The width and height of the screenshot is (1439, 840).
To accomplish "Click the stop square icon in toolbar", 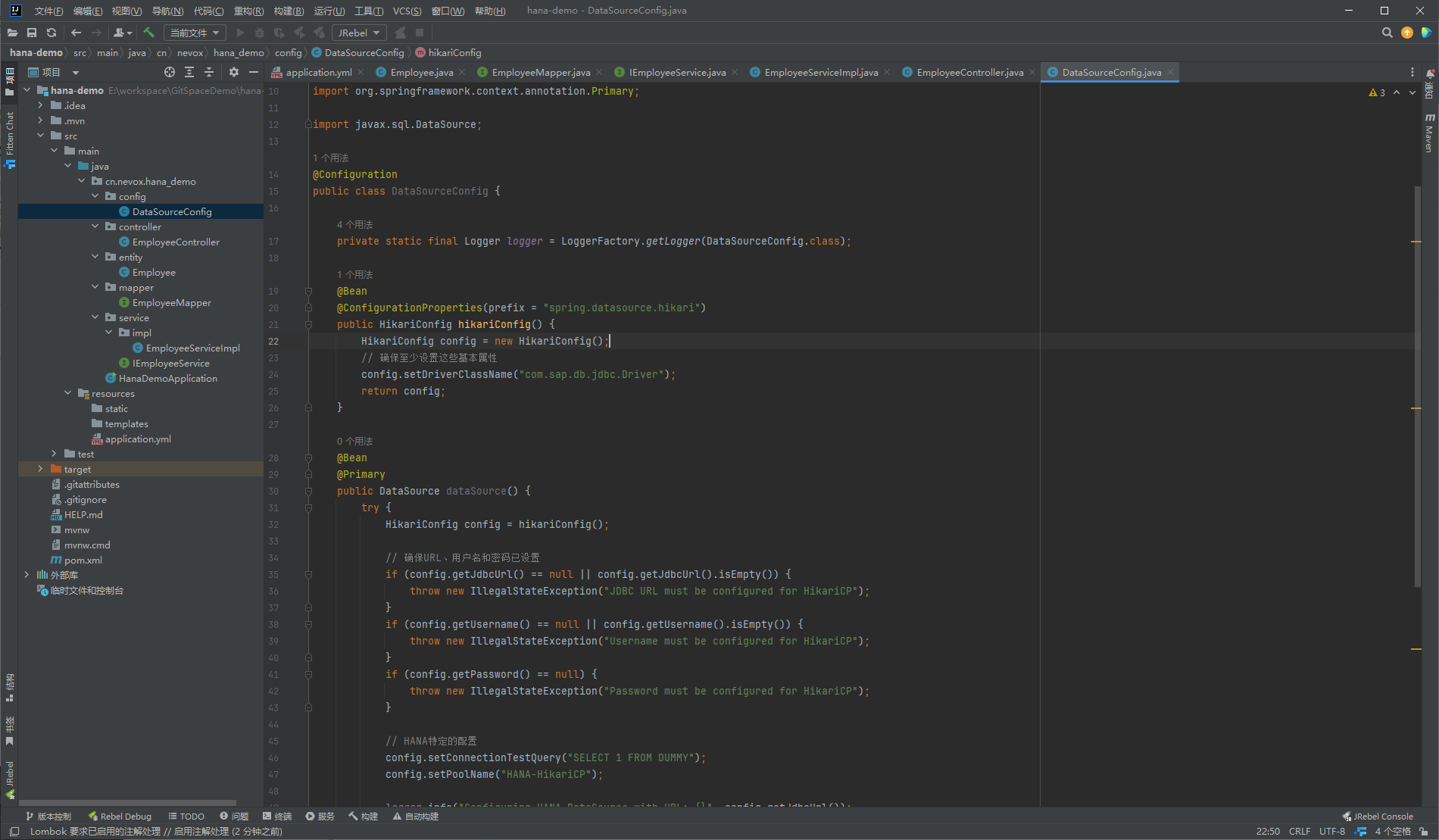I will 420,33.
